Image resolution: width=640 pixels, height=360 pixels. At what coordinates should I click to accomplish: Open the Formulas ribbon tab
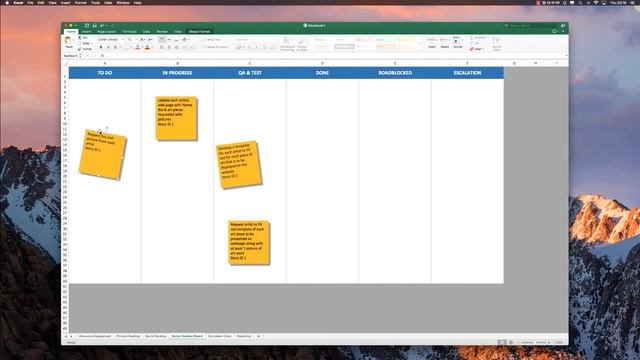pyautogui.click(x=129, y=31)
